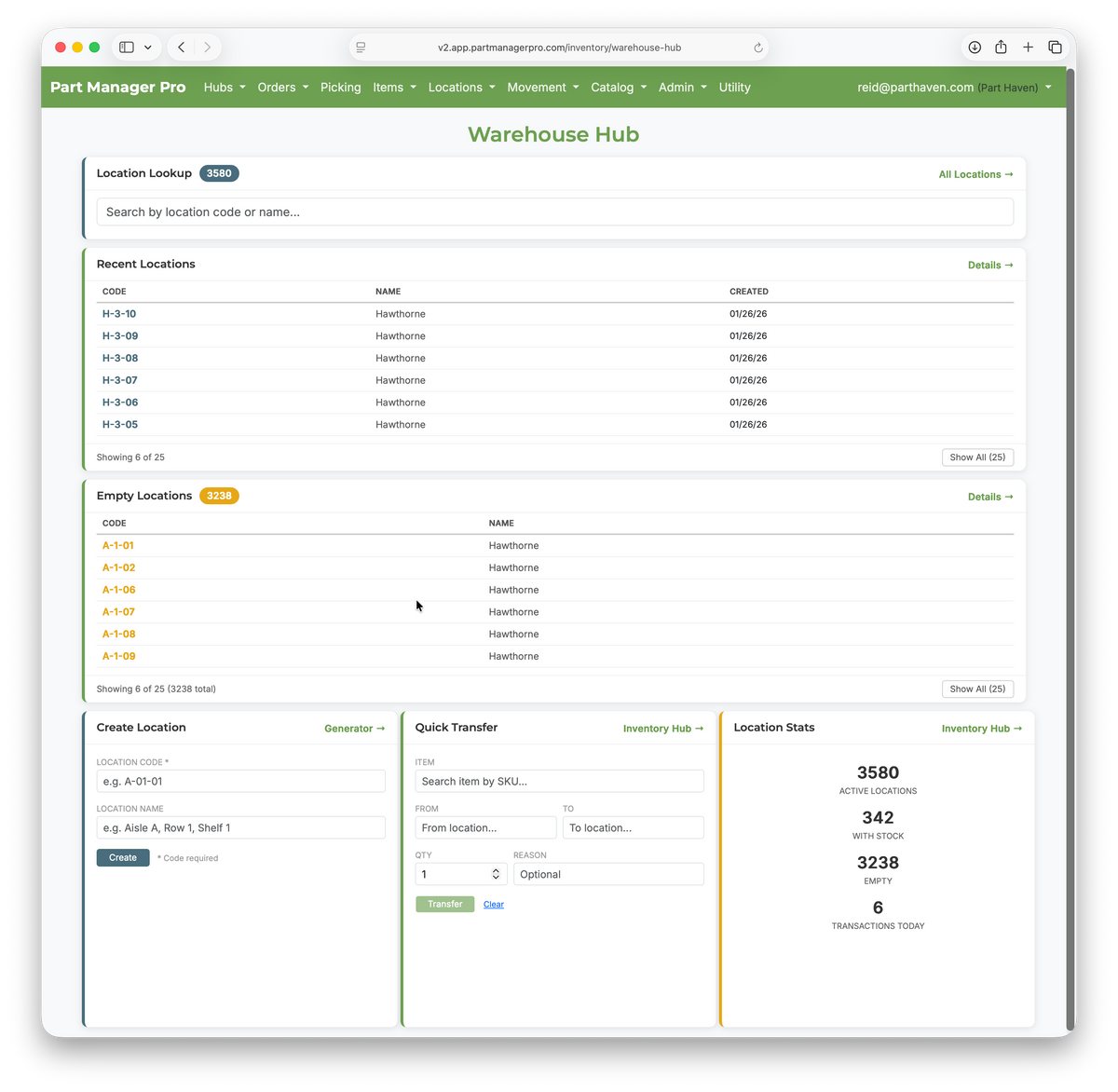Click the location code search field

click(555, 212)
